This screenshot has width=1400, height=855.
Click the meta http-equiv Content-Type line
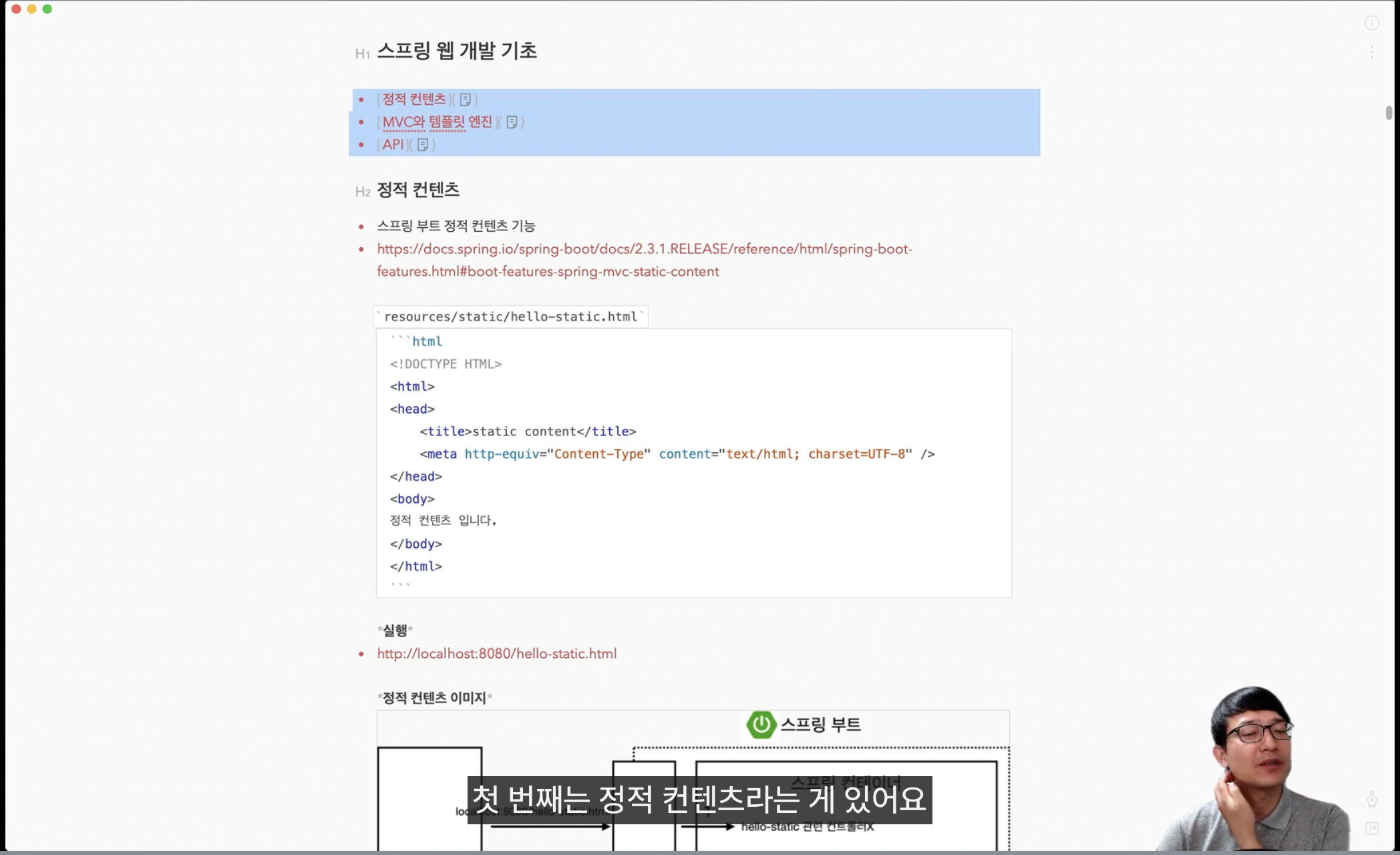click(x=677, y=454)
